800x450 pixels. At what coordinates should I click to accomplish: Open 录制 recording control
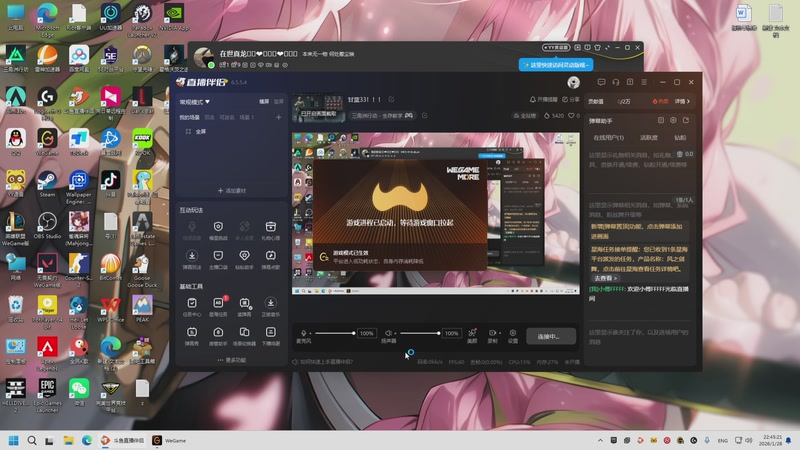pyautogui.click(x=492, y=336)
